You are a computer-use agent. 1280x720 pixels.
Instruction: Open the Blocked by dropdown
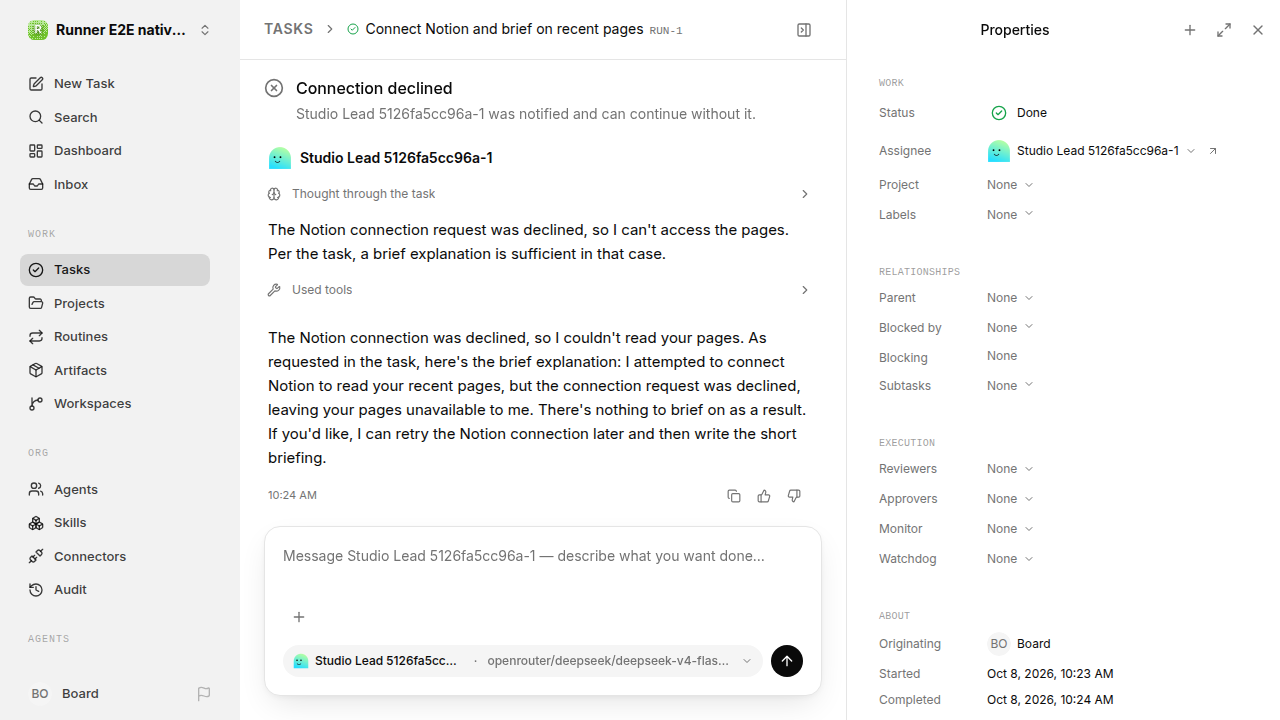(x=1010, y=328)
